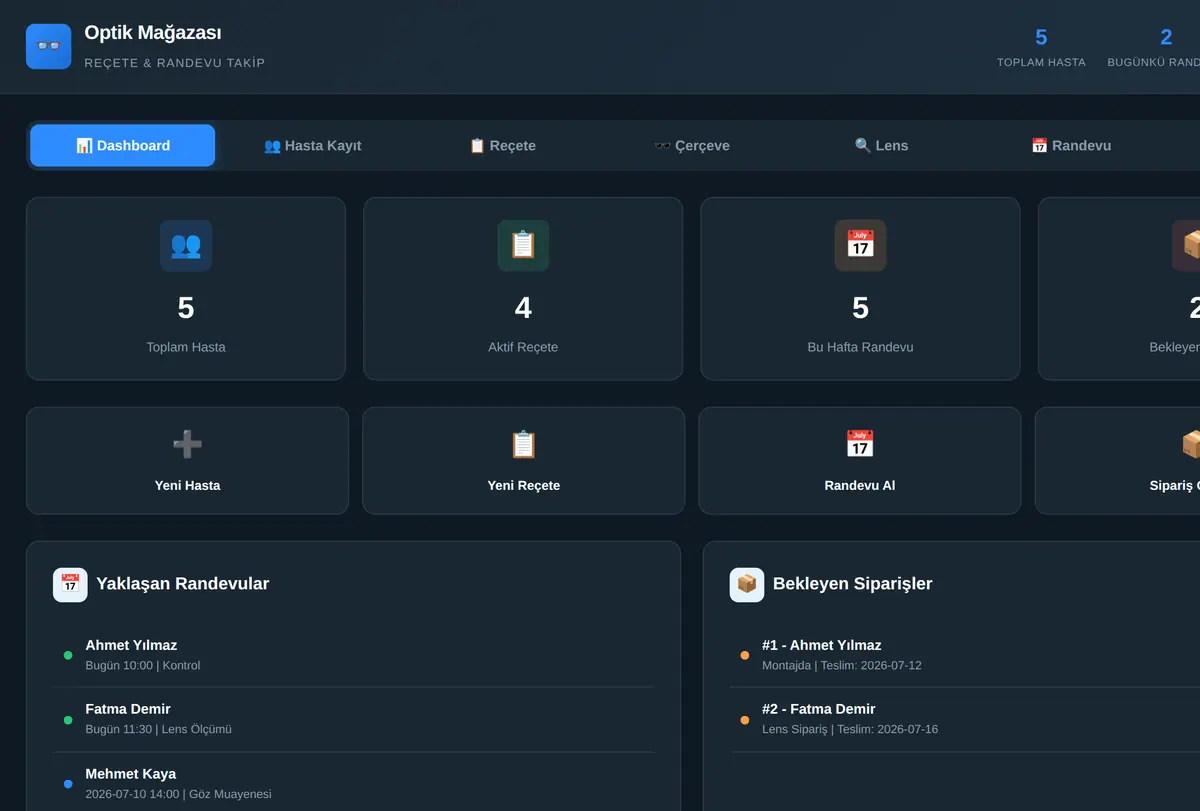The image size is (1200, 811).
Task: Select Mehmet Kaya Göz Muayenesi appointment
Action: point(354,783)
